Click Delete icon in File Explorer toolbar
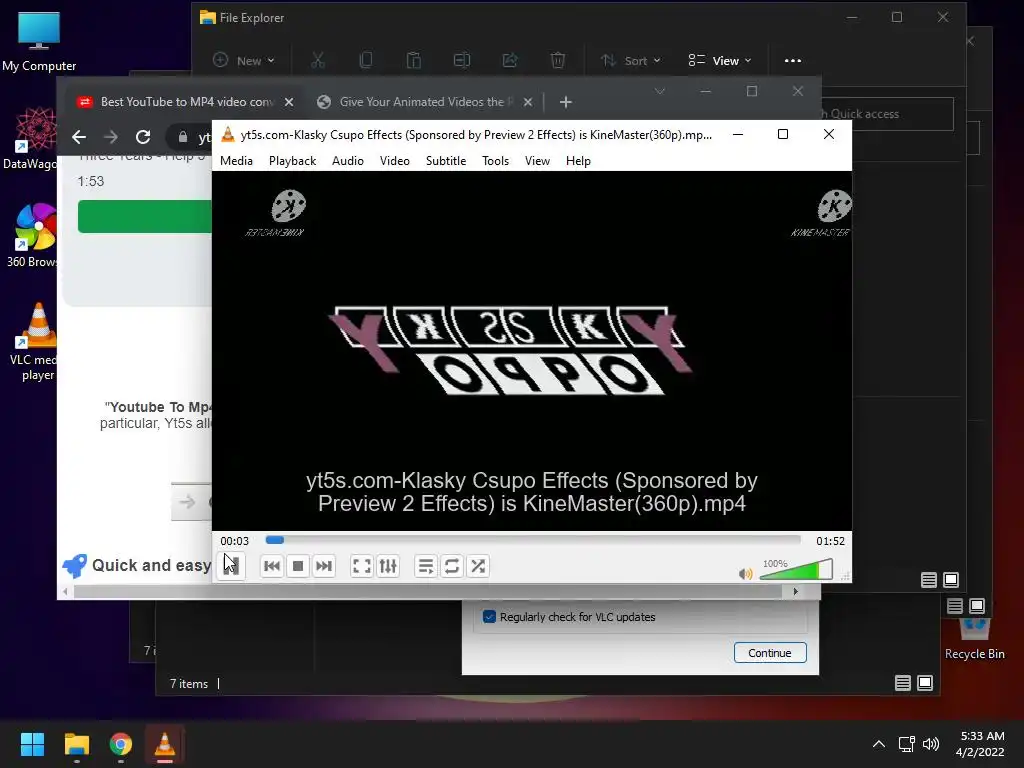 point(558,60)
